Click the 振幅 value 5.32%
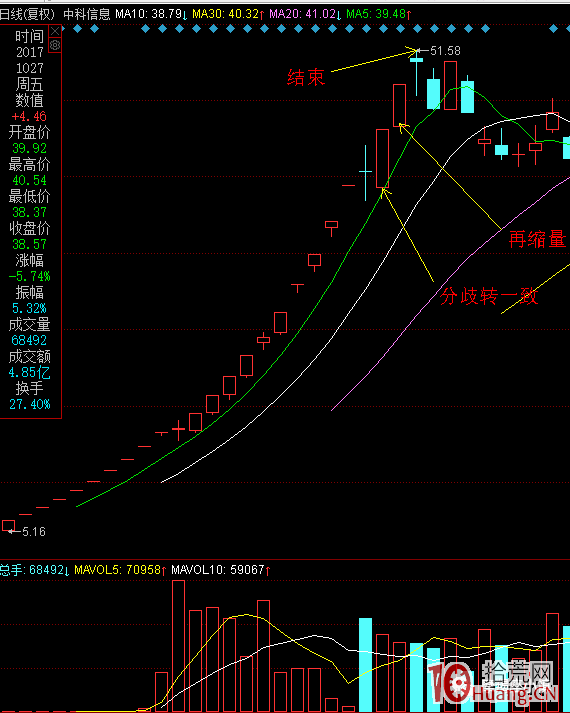 (x=30, y=308)
